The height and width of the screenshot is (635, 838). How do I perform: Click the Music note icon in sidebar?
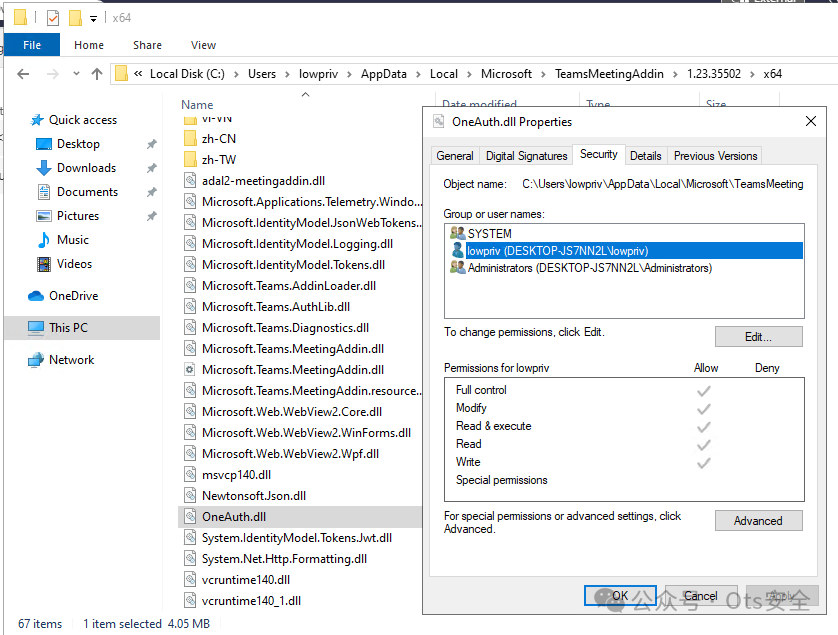(44, 240)
